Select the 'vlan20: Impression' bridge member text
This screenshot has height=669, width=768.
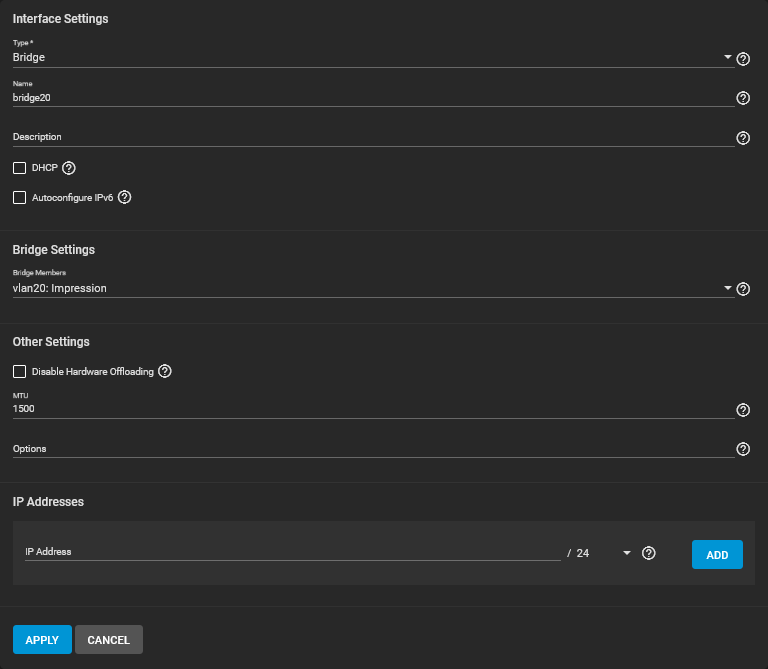tap(59, 288)
